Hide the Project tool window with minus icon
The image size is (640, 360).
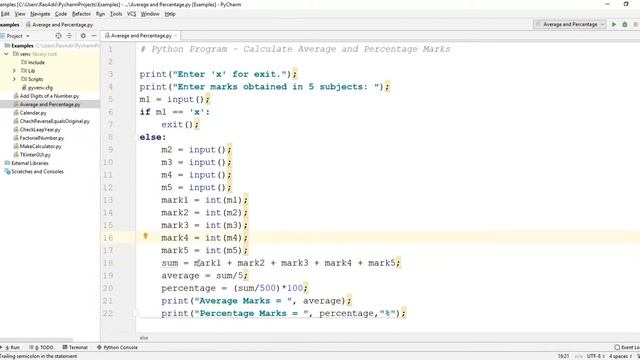coord(94,36)
